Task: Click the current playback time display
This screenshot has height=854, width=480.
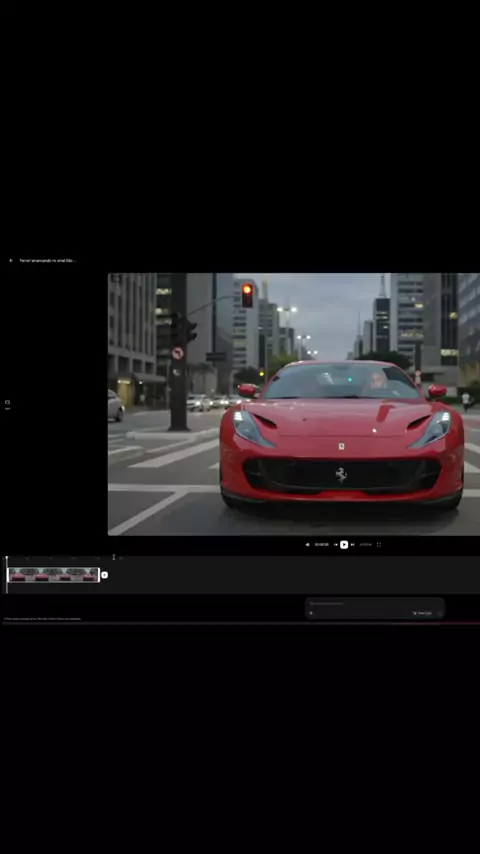Action: point(321,544)
